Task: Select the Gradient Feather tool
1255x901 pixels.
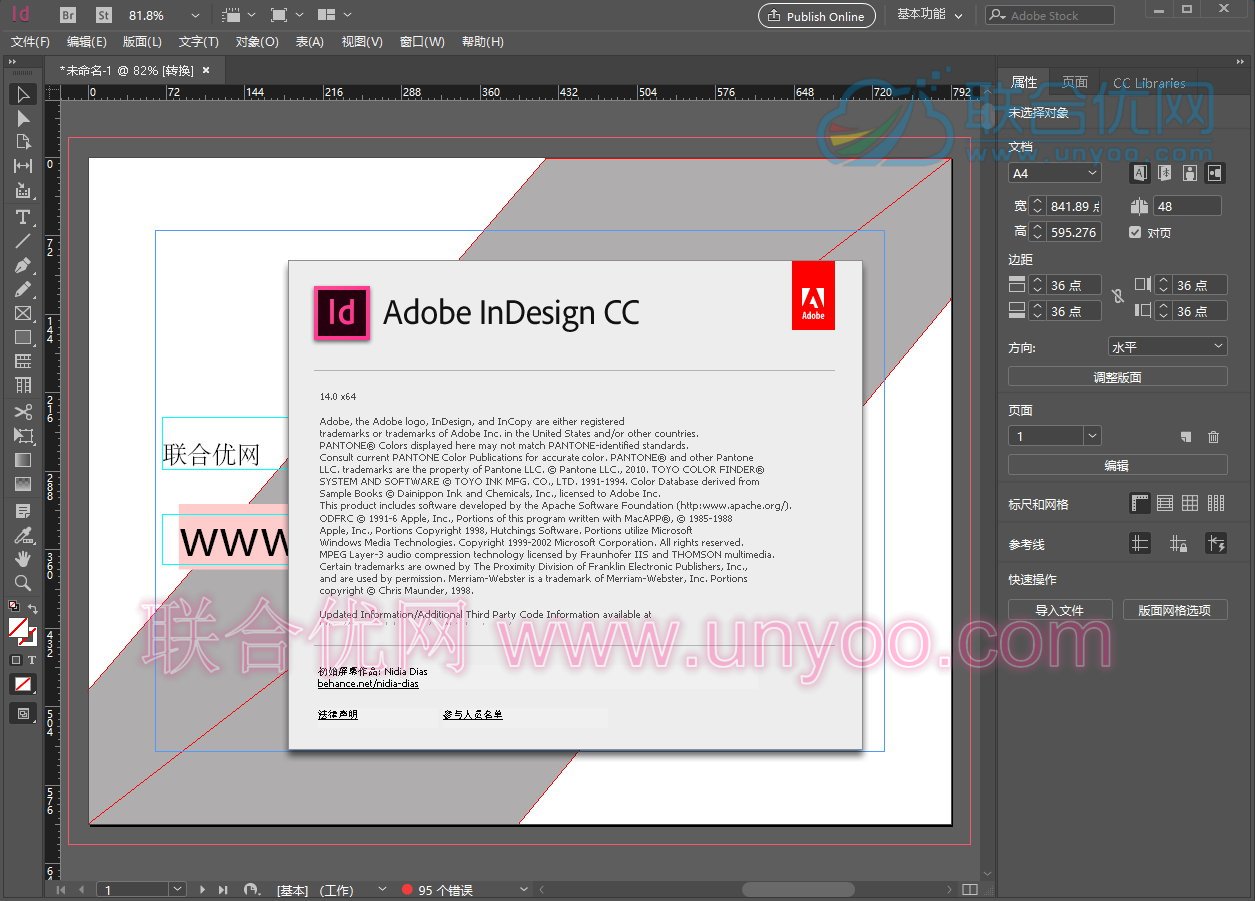Action: (23, 484)
